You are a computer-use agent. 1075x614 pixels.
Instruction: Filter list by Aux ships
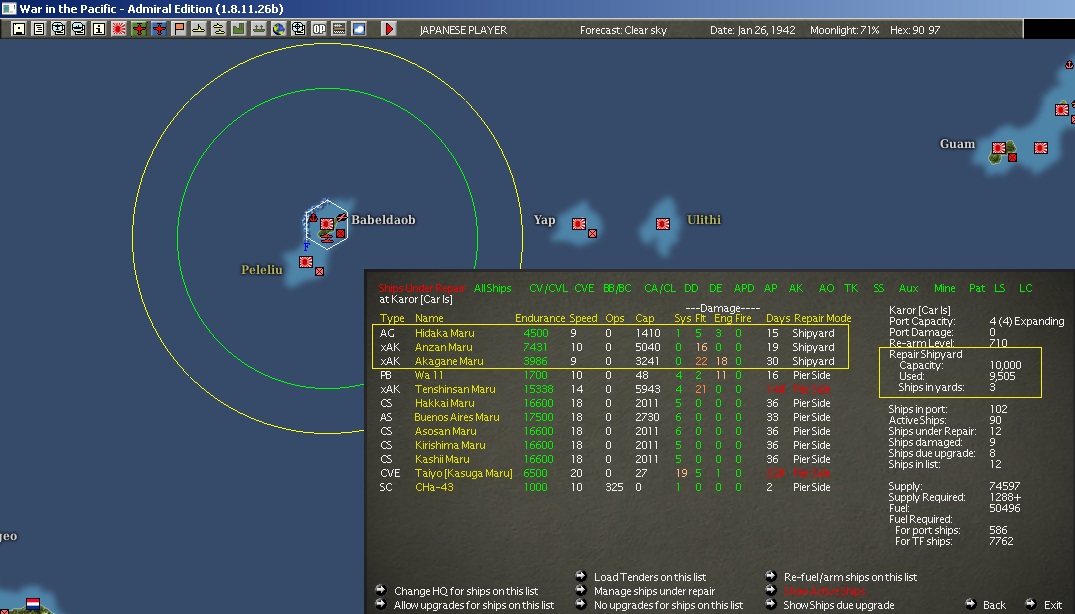(908, 288)
